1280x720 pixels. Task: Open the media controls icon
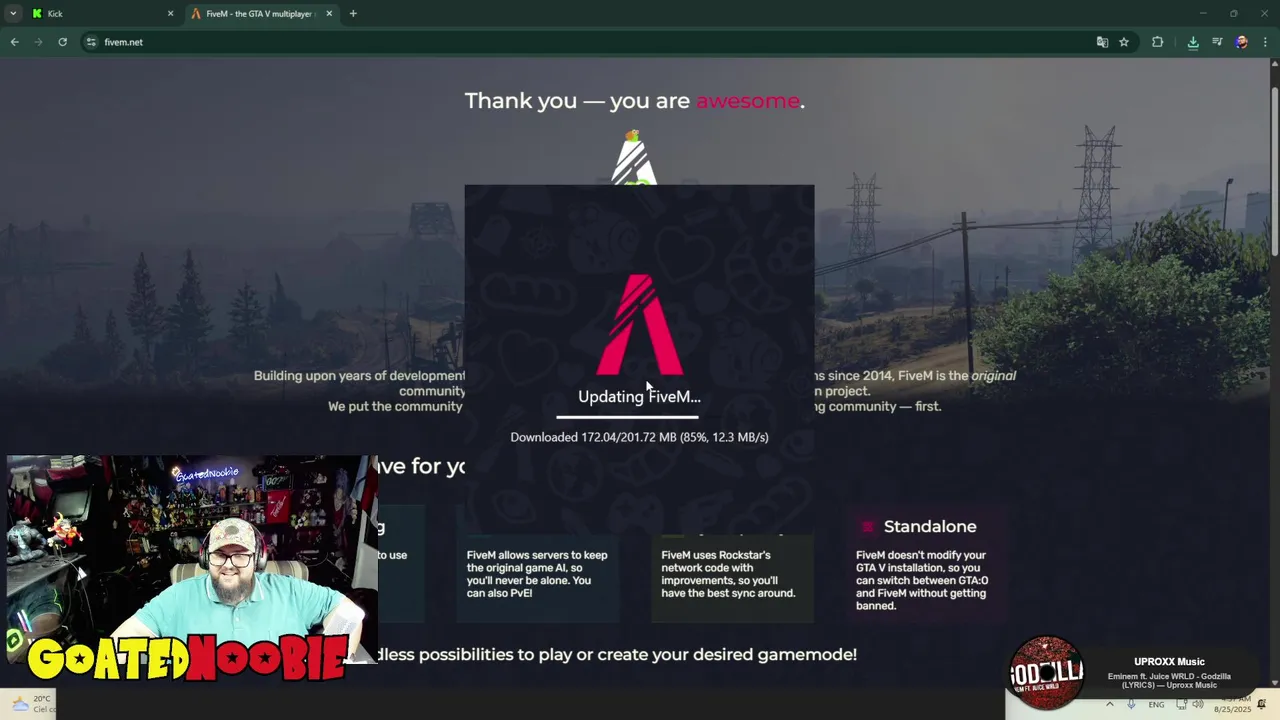click(1217, 42)
